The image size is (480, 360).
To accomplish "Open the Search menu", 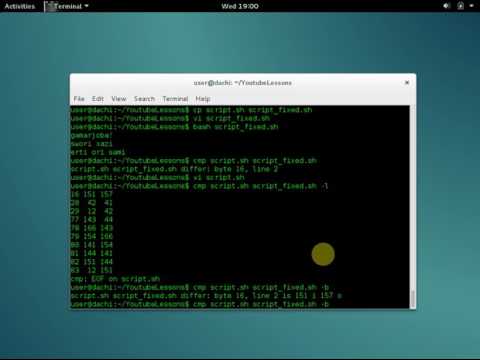I will (x=144, y=99).
